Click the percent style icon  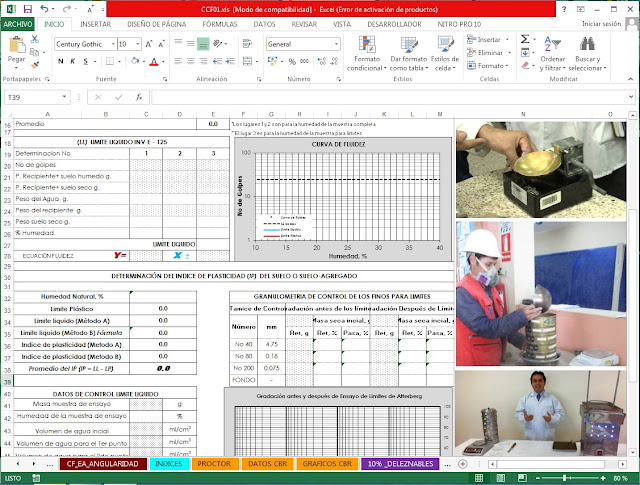pos(292,62)
